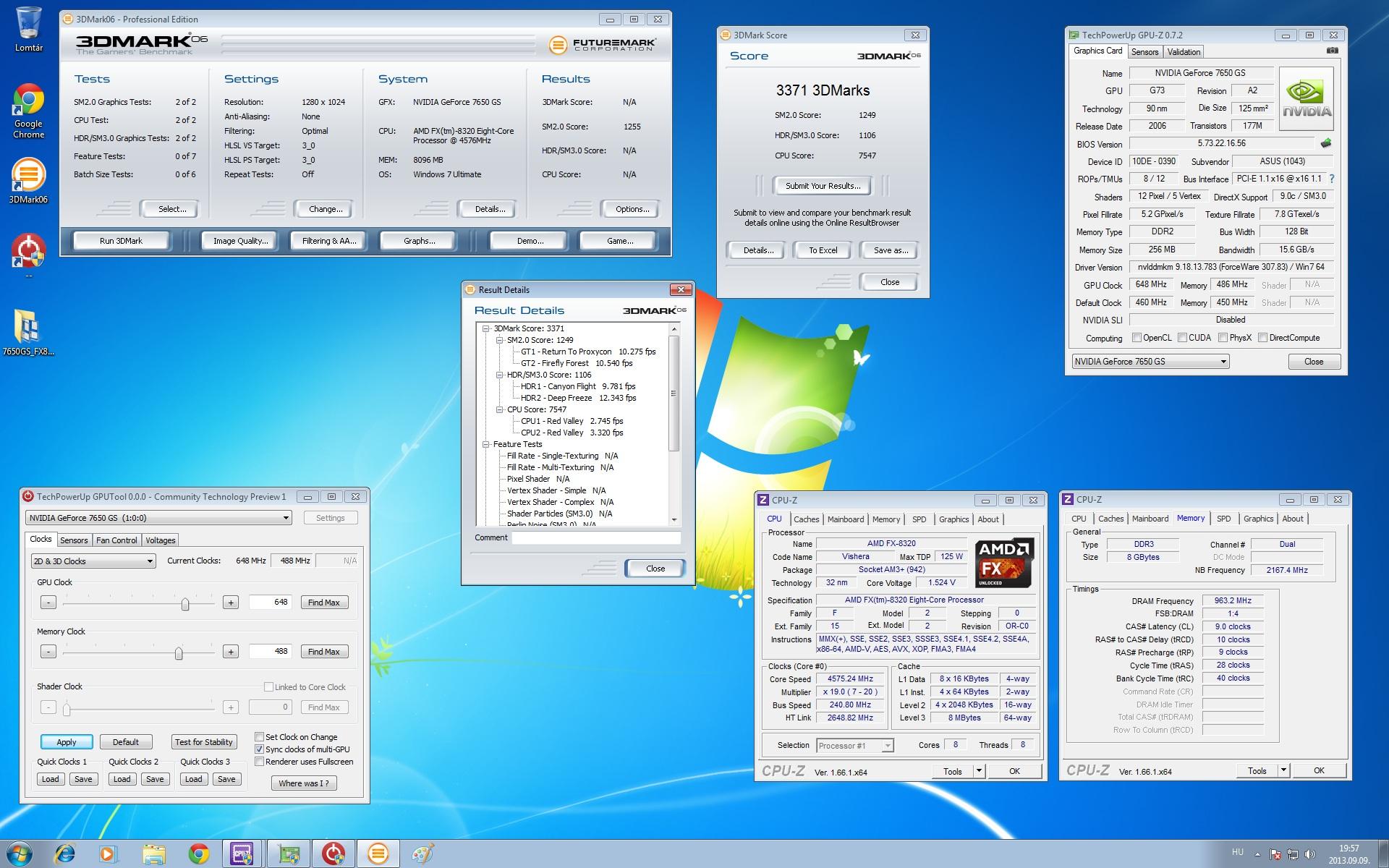Toggle the PhysX checkbox in GPU-Z

(1223, 338)
